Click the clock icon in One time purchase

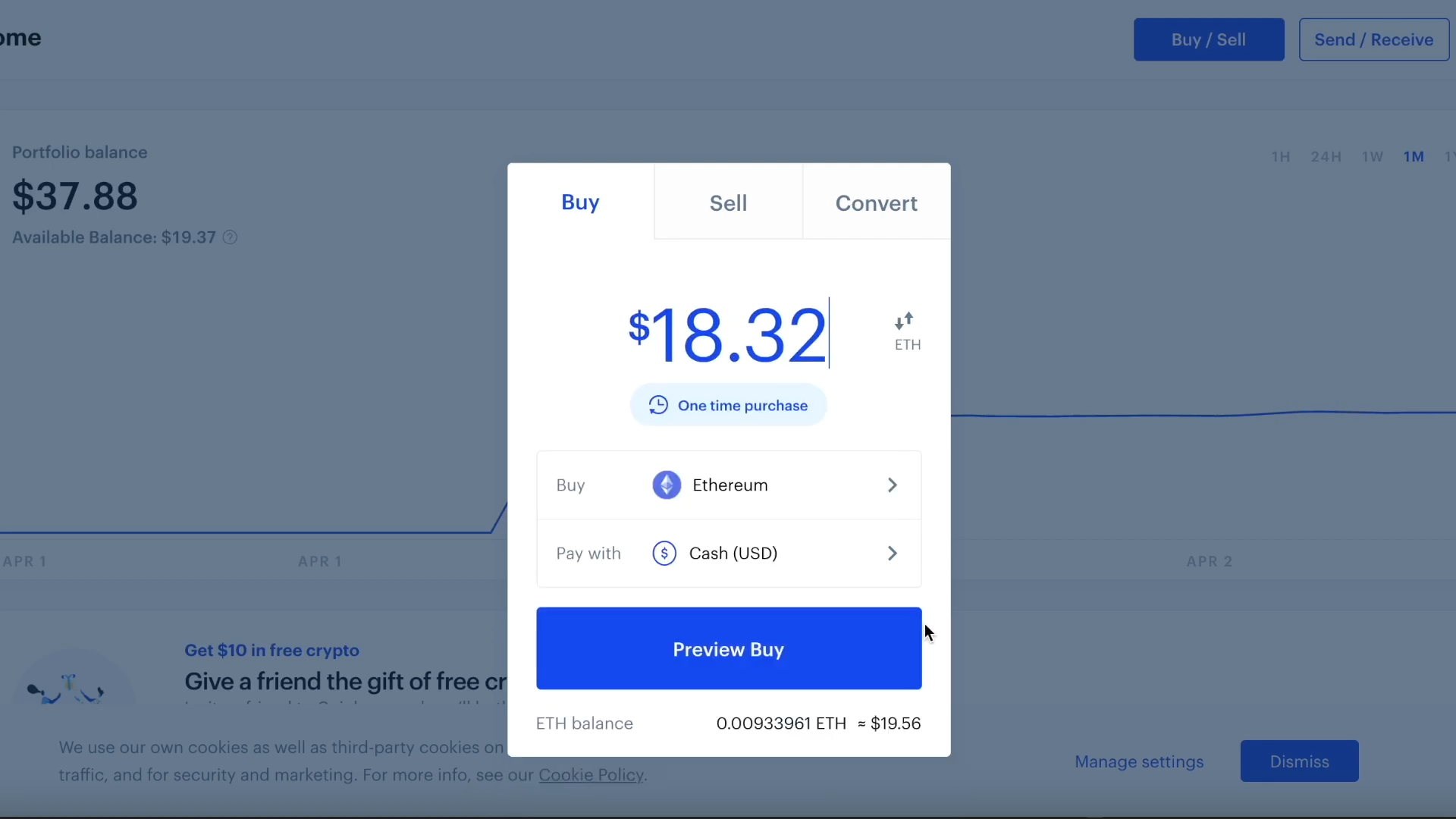tap(658, 406)
